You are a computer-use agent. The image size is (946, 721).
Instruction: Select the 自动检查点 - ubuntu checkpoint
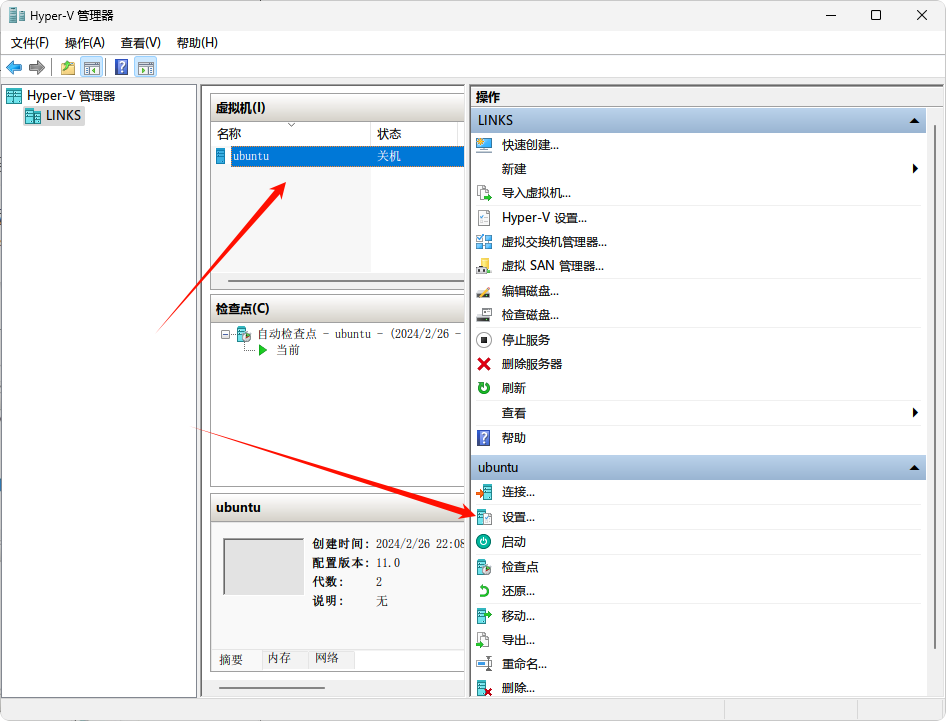[x=358, y=334]
